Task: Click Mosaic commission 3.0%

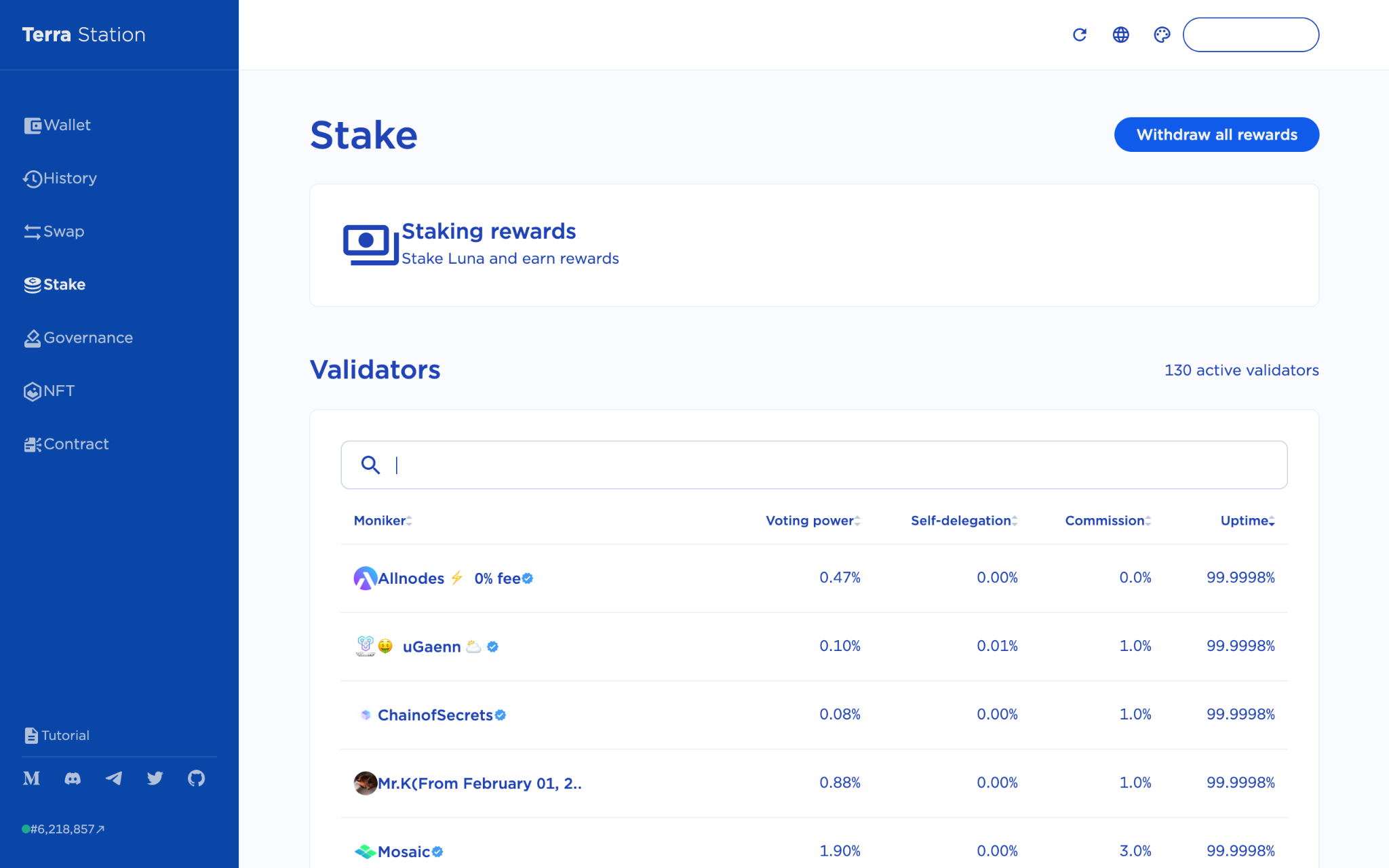Action: 1135,851
